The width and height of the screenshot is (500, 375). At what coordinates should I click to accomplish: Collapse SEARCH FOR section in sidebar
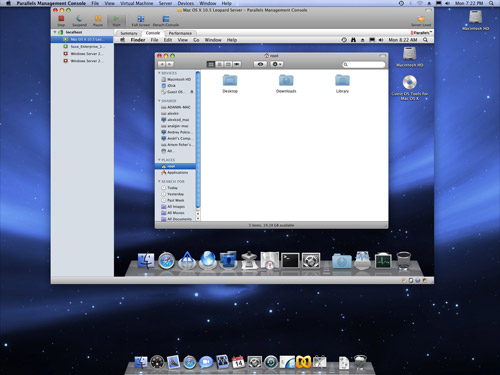159,181
